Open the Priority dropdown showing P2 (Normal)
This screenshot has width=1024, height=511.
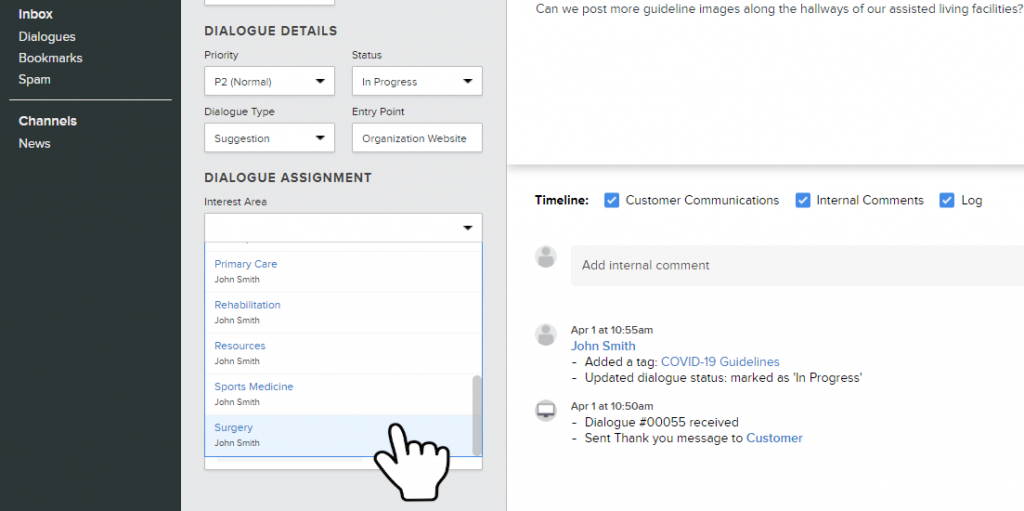point(270,82)
